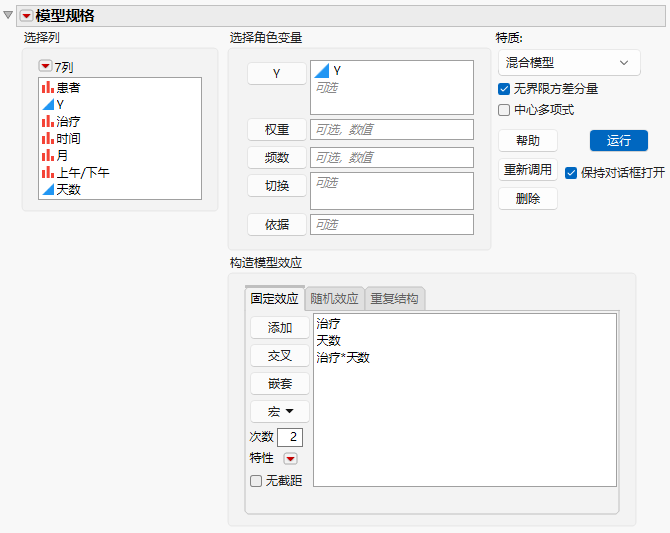Switch to the 固定效应 tab
The width and height of the screenshot is (670, 533).
coord(274,298)
